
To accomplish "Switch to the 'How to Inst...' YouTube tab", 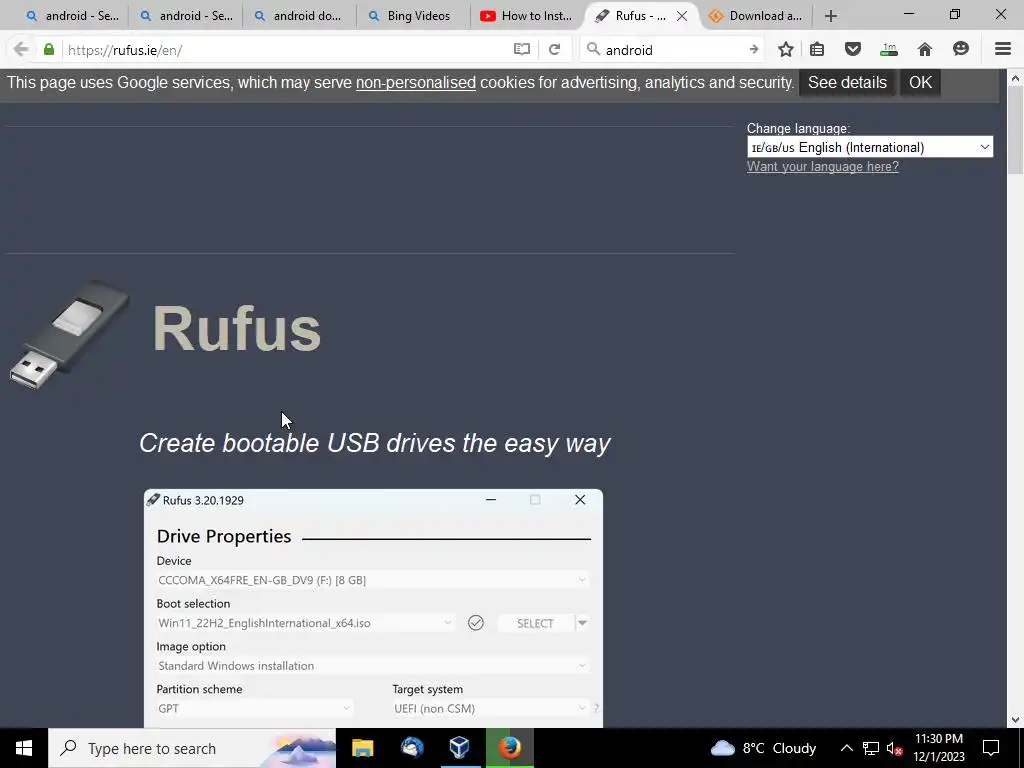I will click(x=526, y=16).
